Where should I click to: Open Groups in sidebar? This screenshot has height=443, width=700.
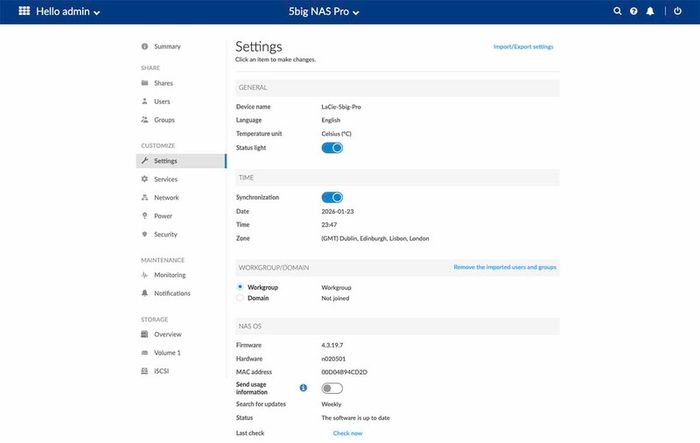tap(164, 120)
